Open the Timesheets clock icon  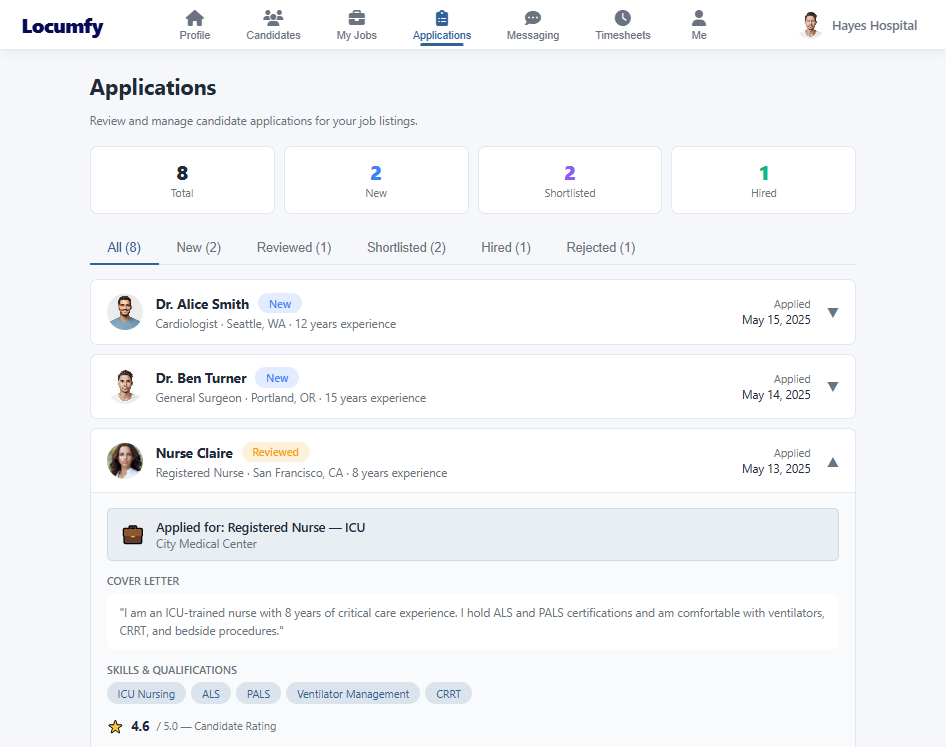pos(623,18)
